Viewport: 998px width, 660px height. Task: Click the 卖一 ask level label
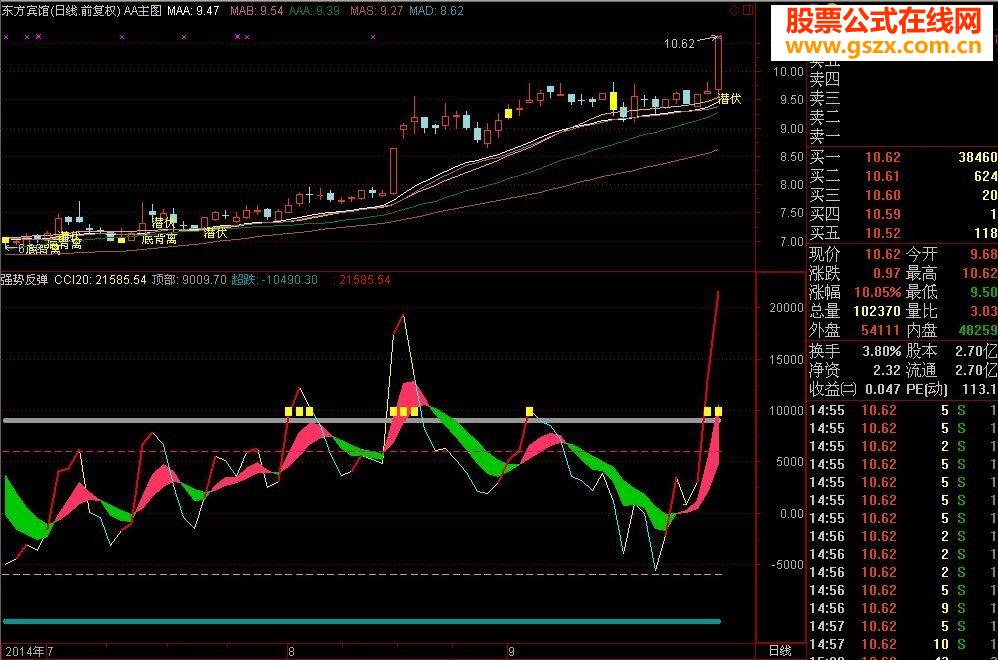pyautogui.click(x=824, y=136)
